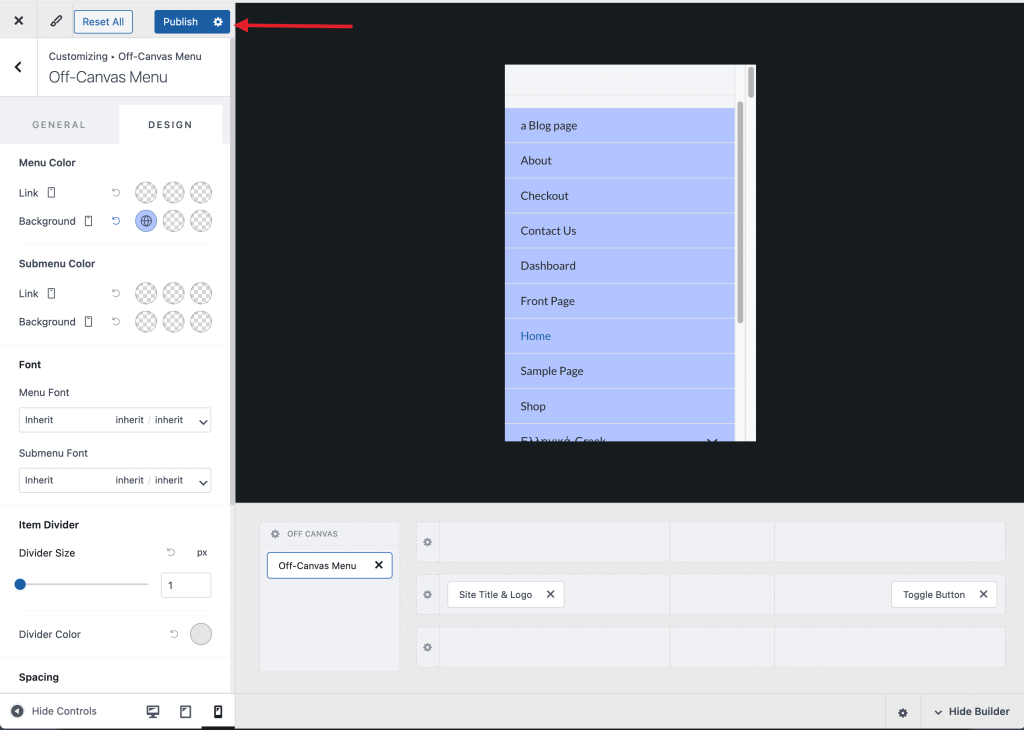Toggle Divider Size px unit

tap(201, 552)
